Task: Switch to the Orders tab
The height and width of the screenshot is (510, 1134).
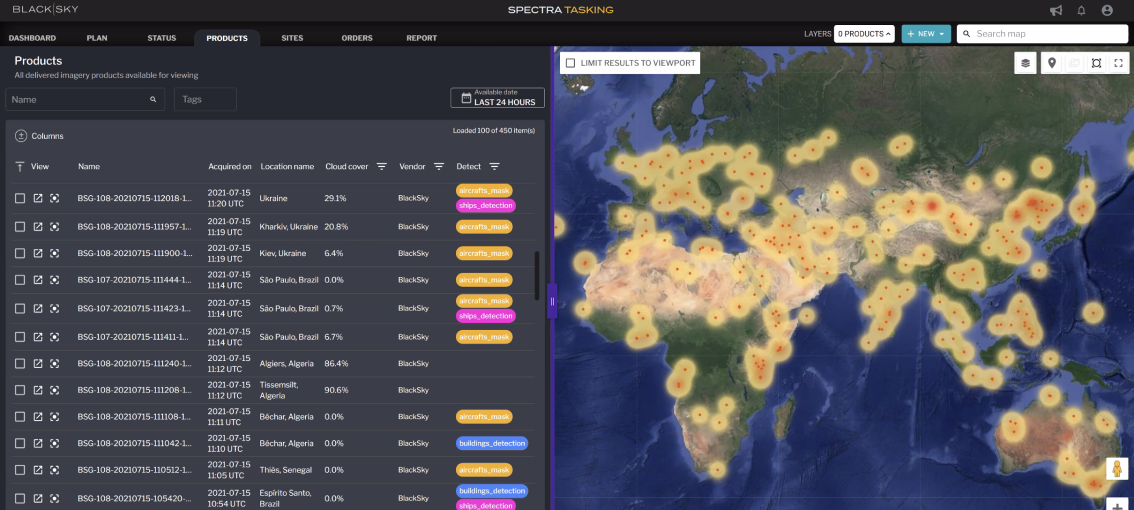Action: tap(357, 38)
